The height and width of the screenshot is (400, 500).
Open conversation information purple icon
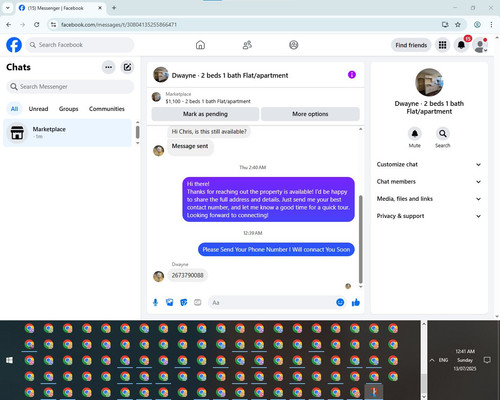click(352, 75)
